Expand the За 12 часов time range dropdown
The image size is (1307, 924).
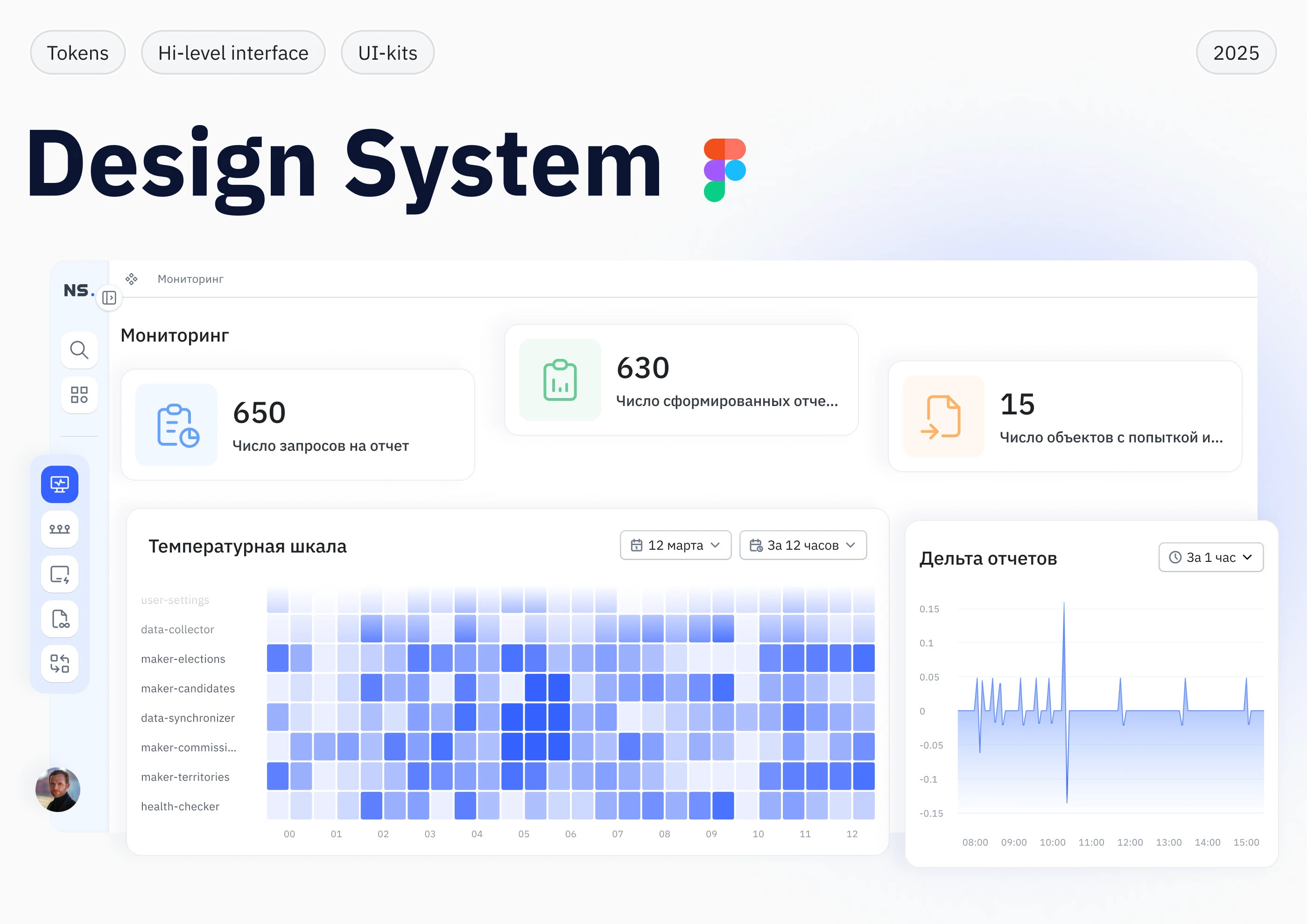click(803, 545)
